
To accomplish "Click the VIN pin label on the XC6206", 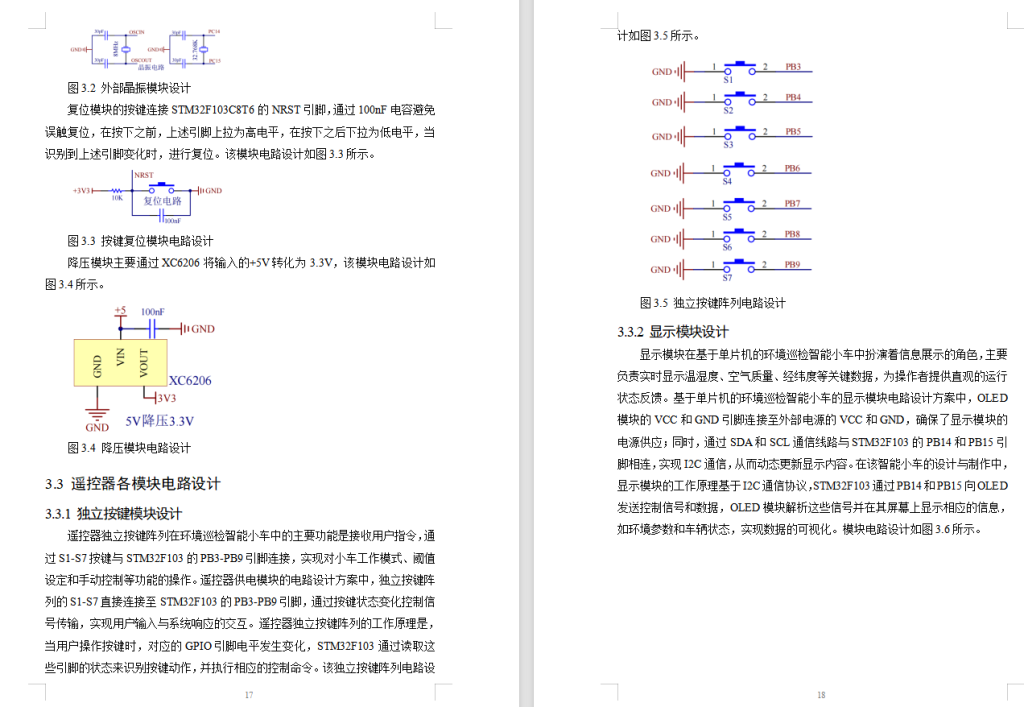I will [x=120, y=356].
